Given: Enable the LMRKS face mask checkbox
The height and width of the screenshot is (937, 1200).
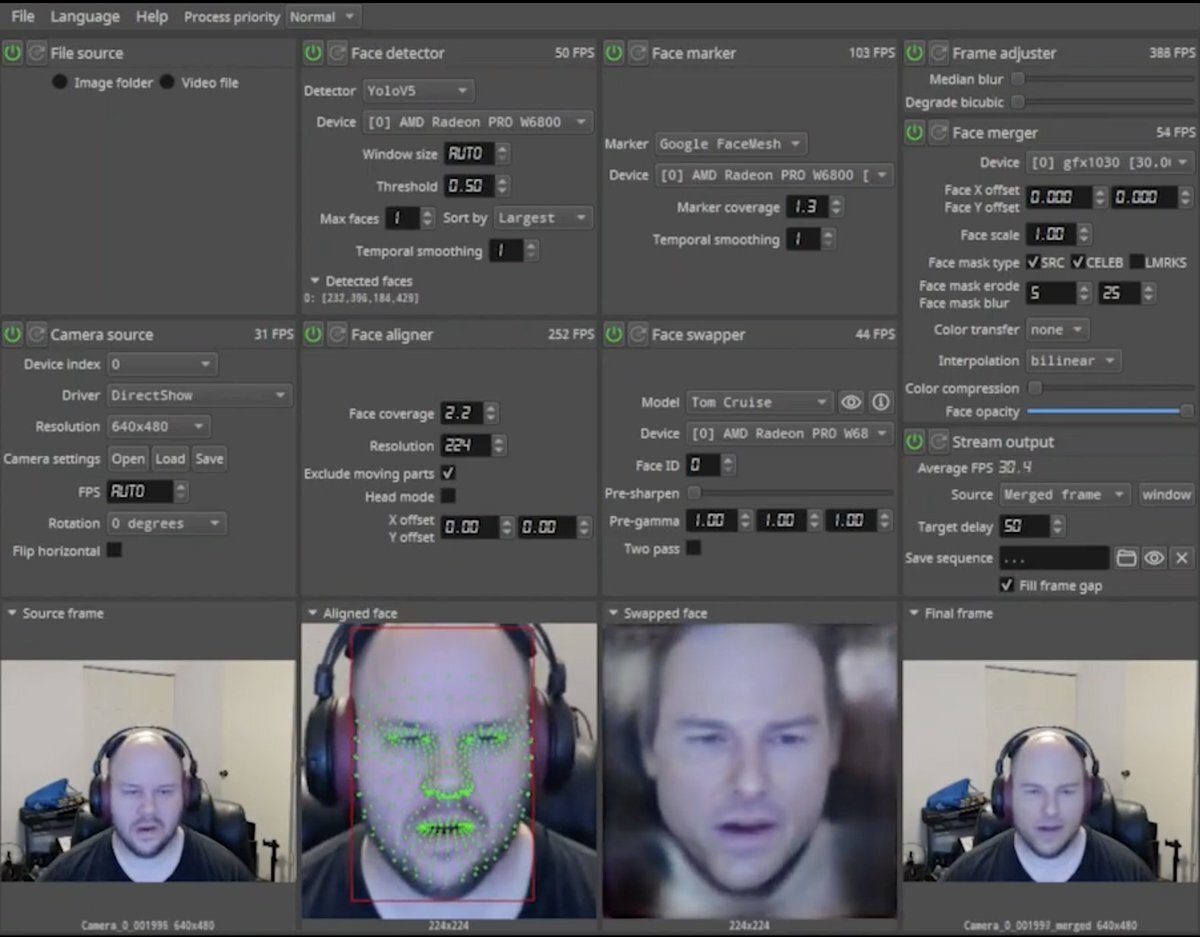Looking at the screenshot, I should (x=1136, y=262).
